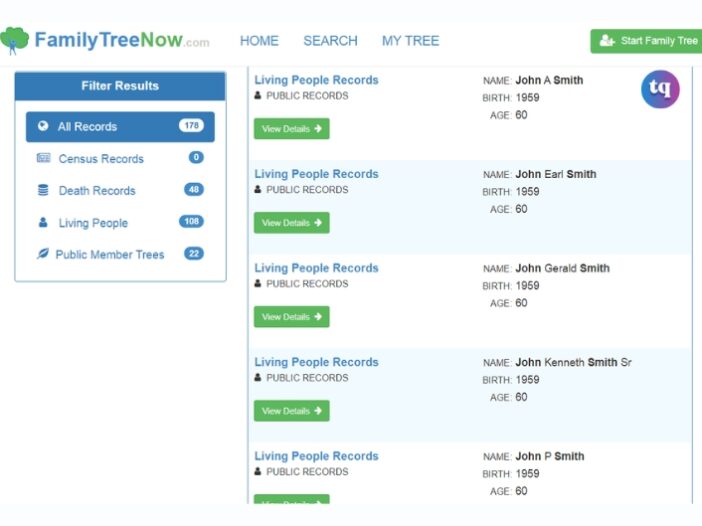The image size is (702, 526).
Task: Filter results by Living People
Action: 120,222
